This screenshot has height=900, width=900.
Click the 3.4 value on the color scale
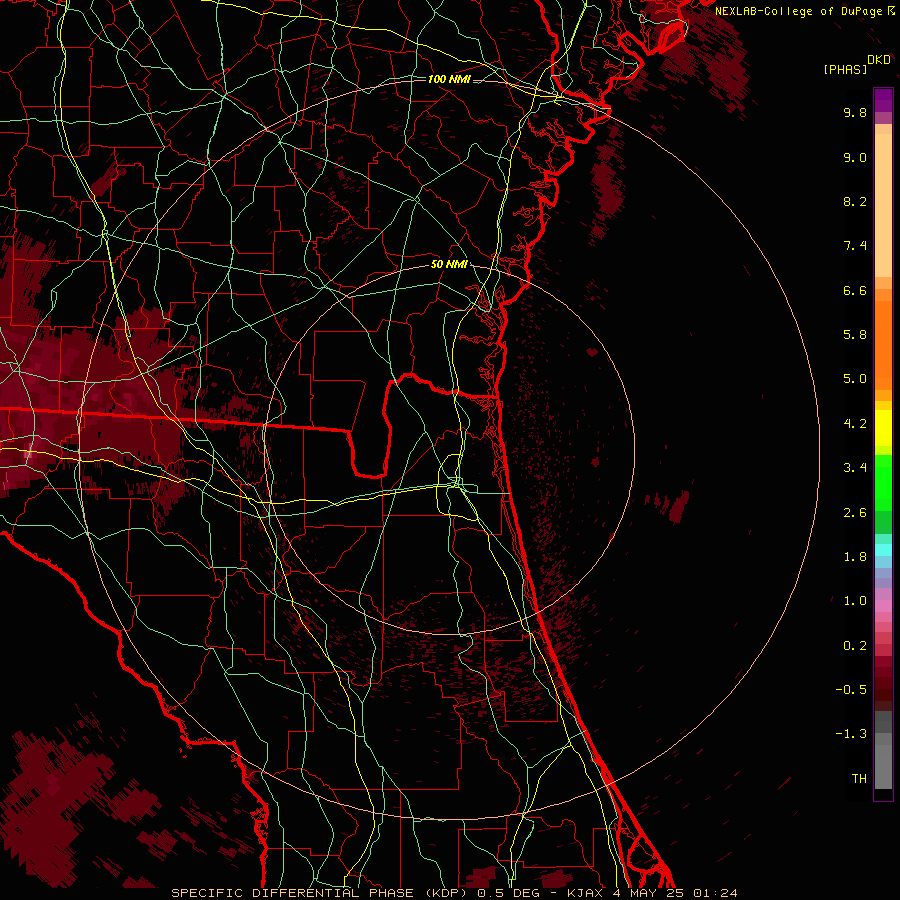coord(855,468)
